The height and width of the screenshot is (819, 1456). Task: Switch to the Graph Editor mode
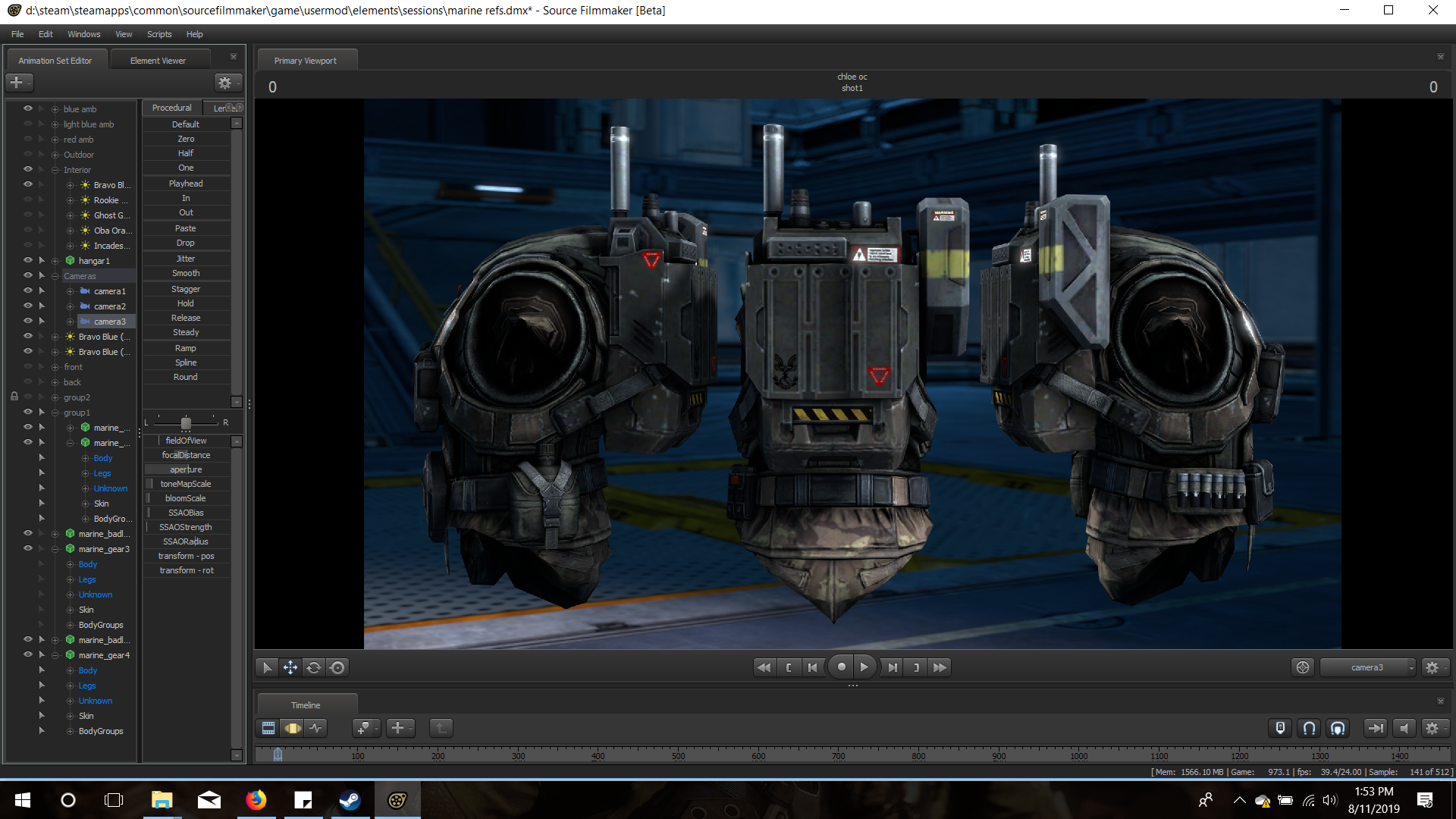316,728
